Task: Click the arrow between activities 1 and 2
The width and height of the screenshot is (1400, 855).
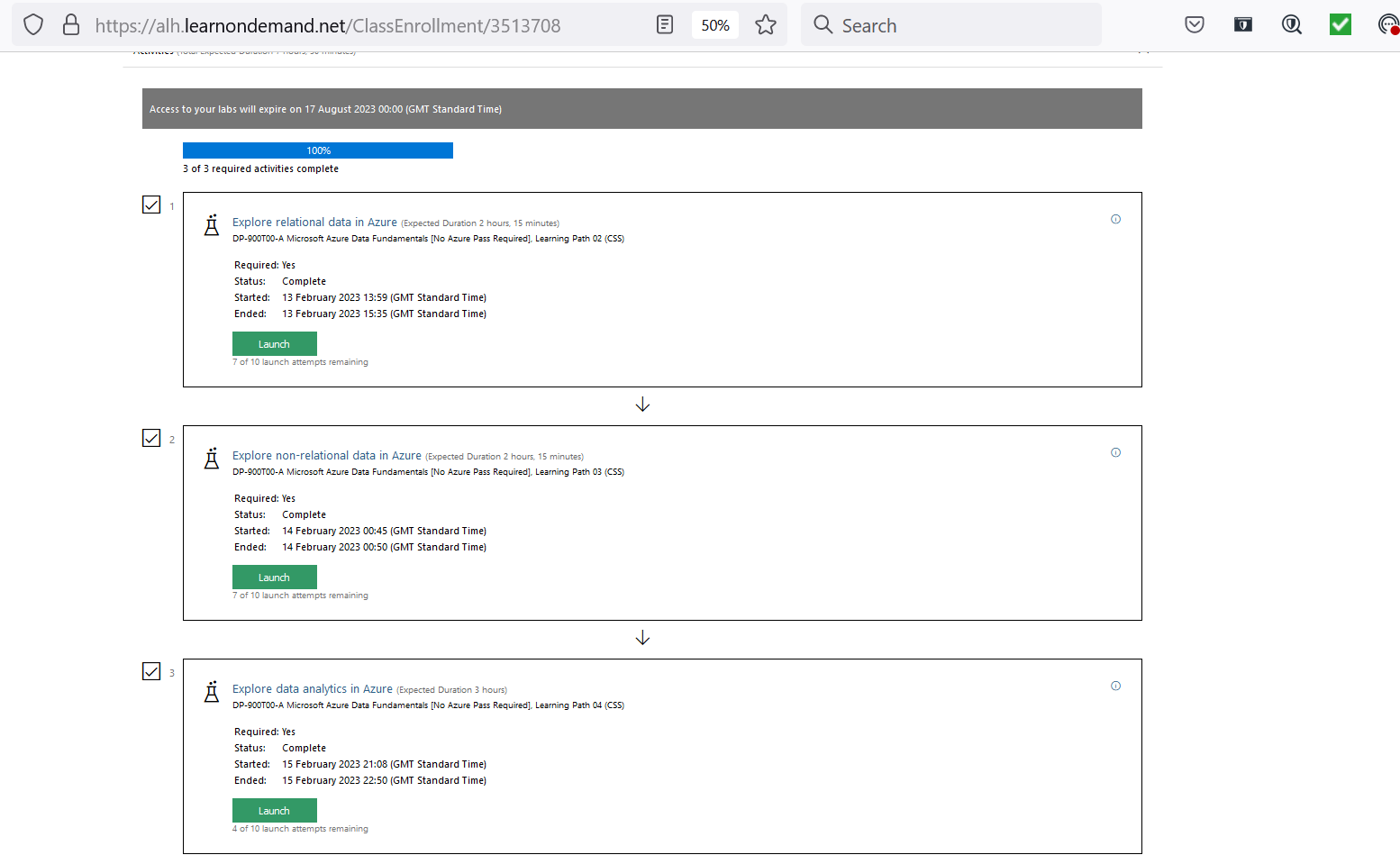Action: click(642, 404)
